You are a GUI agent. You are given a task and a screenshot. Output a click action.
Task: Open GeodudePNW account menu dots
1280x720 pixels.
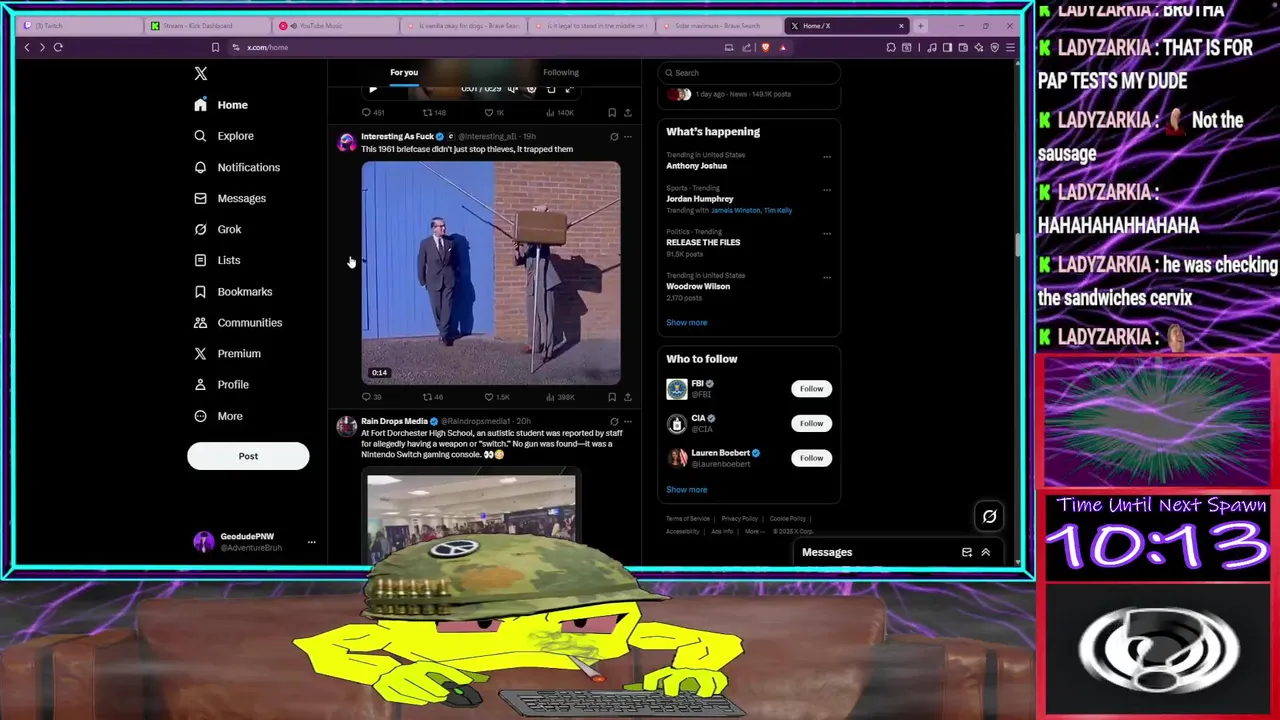(311, 542)
